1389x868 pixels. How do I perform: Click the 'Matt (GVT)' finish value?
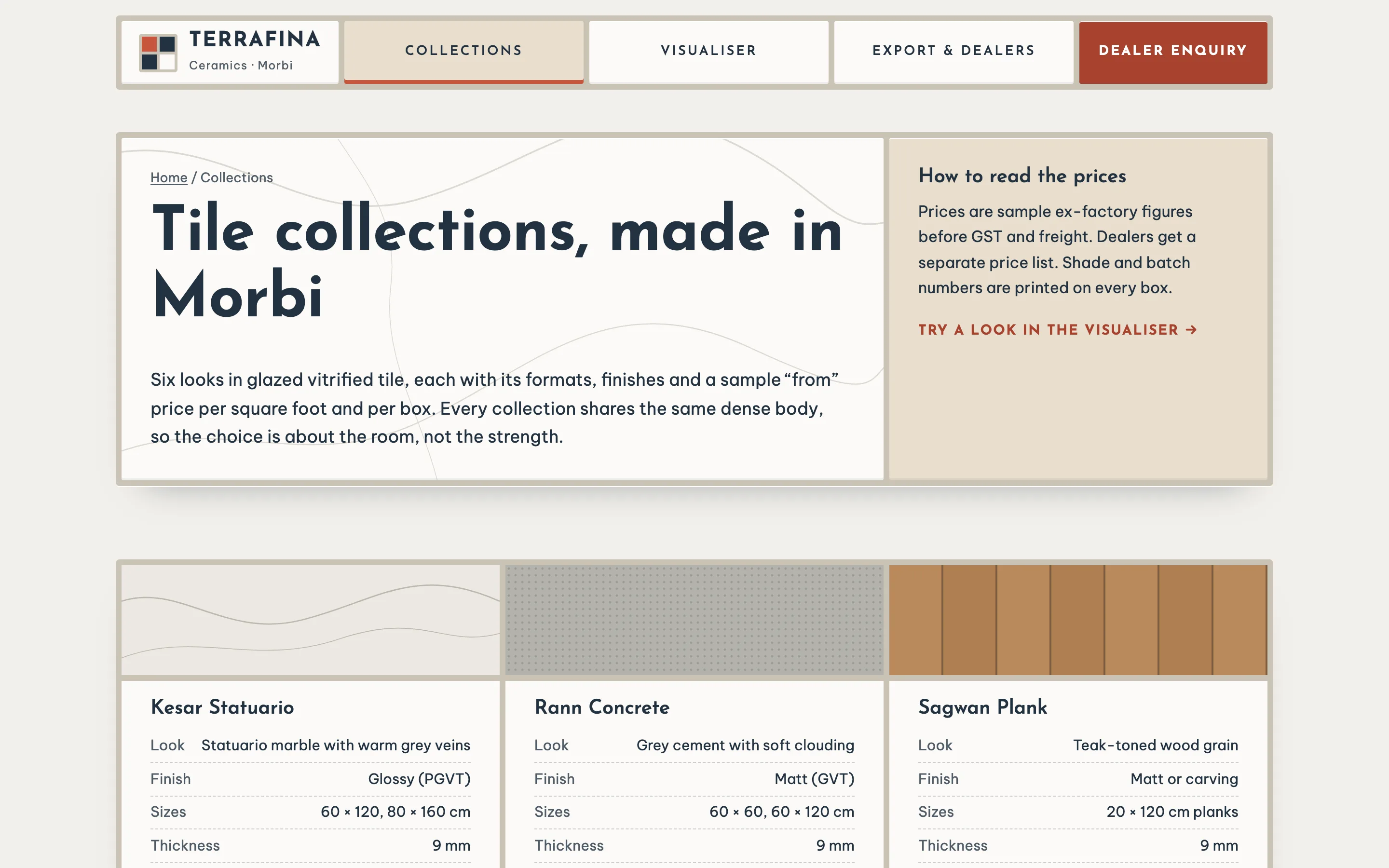tap(815, 779)
